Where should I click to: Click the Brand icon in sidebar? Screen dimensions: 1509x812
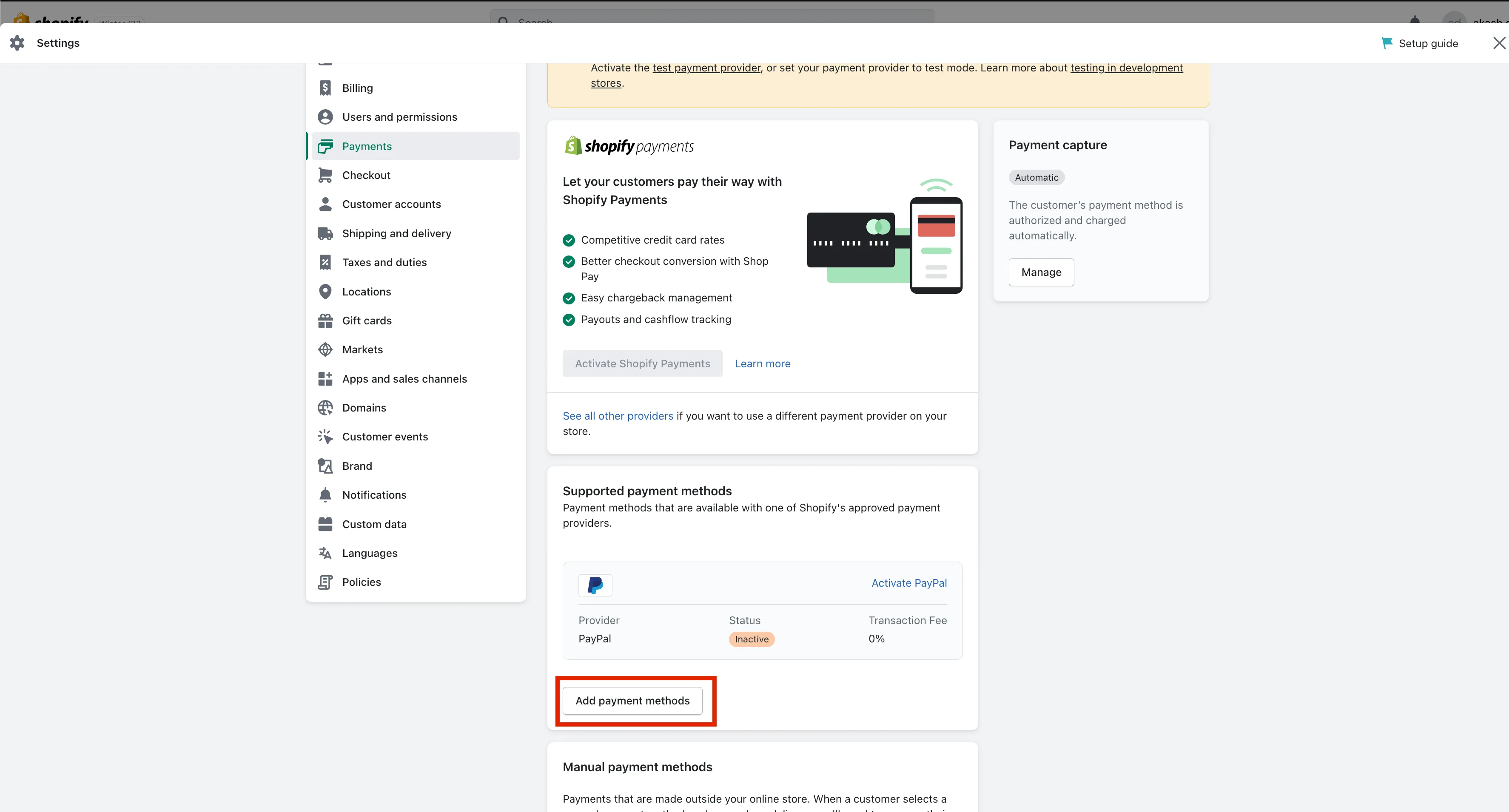click(325, 466)
